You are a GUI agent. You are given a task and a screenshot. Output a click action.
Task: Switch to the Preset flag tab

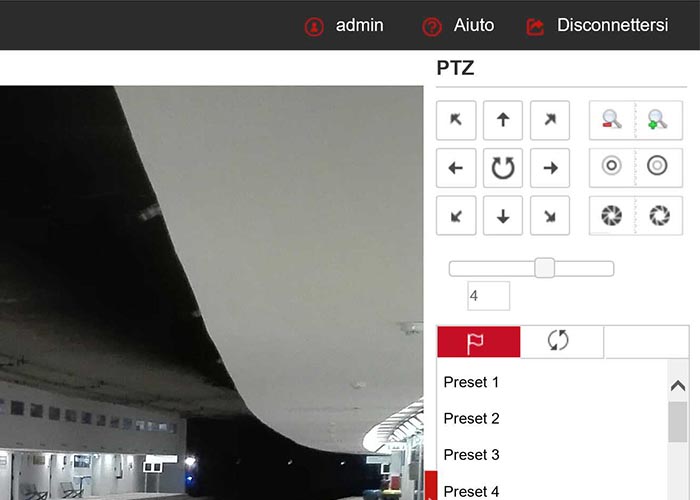478,342
